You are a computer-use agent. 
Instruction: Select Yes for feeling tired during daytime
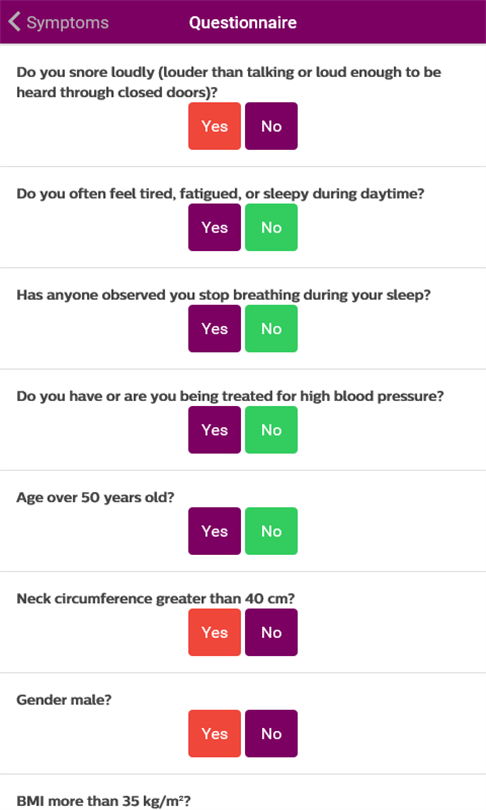click(214, 227)
